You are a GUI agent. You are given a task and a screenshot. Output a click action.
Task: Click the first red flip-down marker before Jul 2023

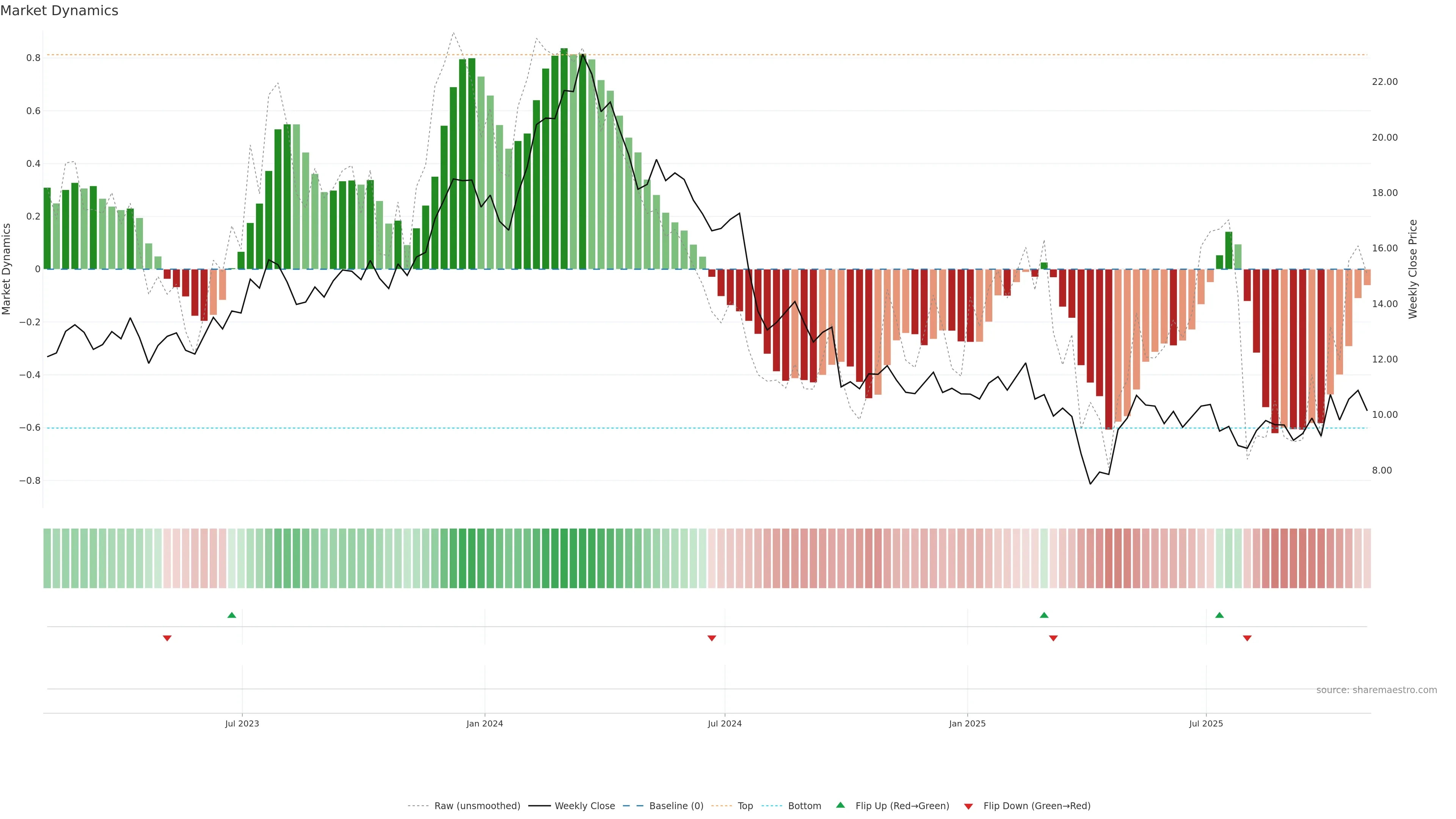pyautogui.click(x=167, y=638)
